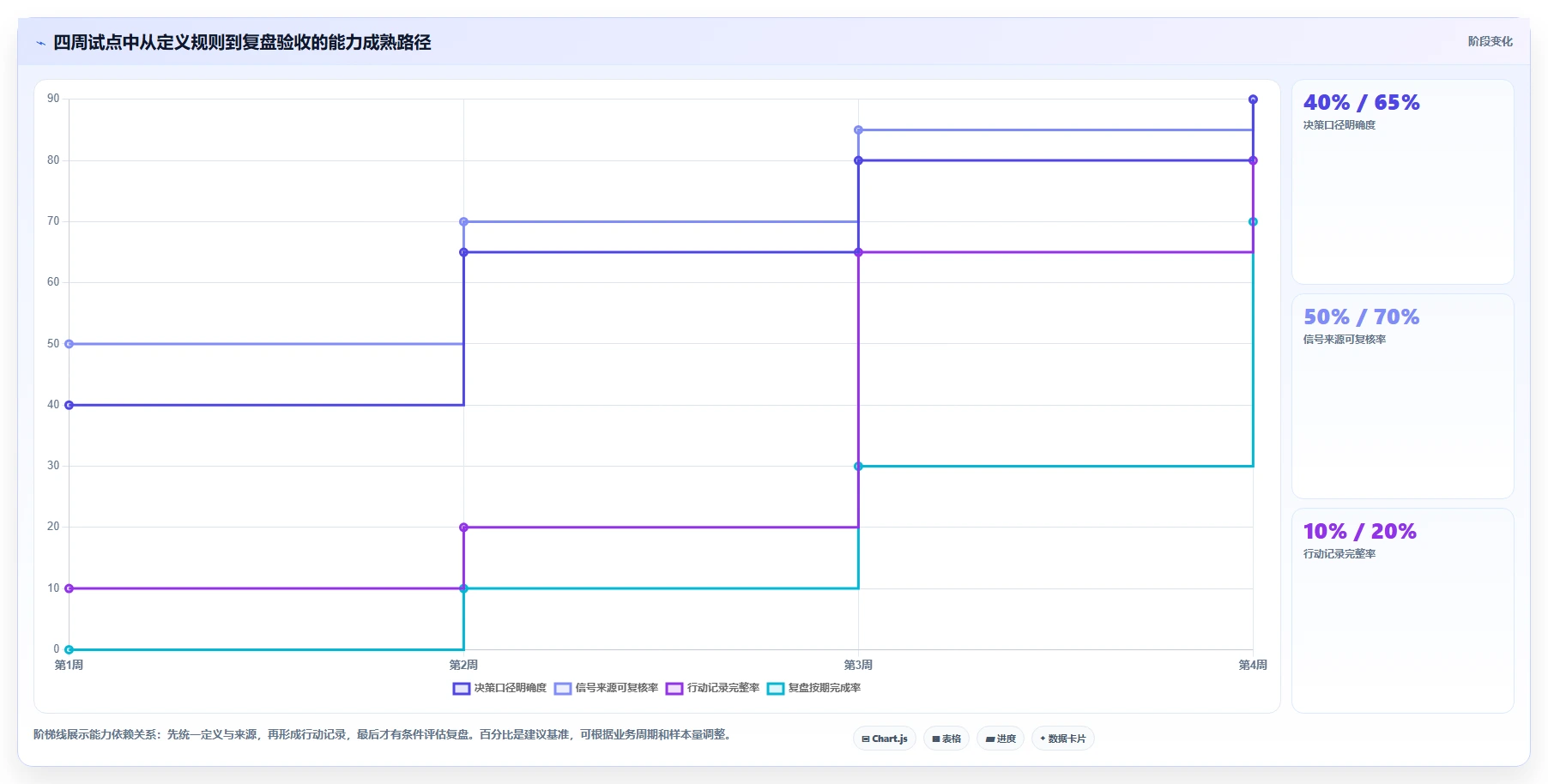
Task: Click the 第2周 data point at 70
Action: [x=463, y=221]
